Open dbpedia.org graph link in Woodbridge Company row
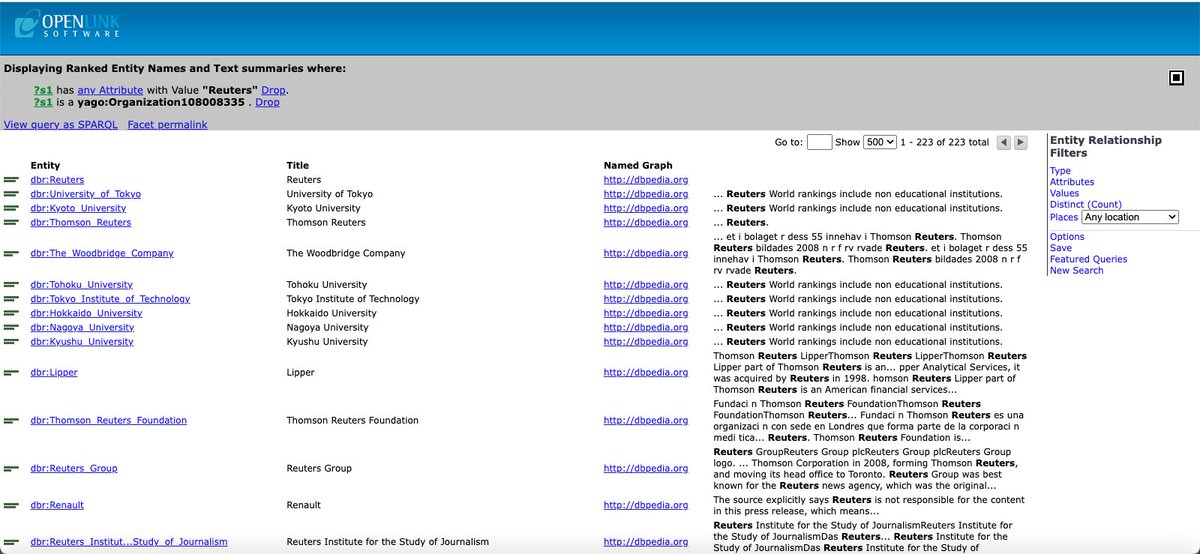 646,253
